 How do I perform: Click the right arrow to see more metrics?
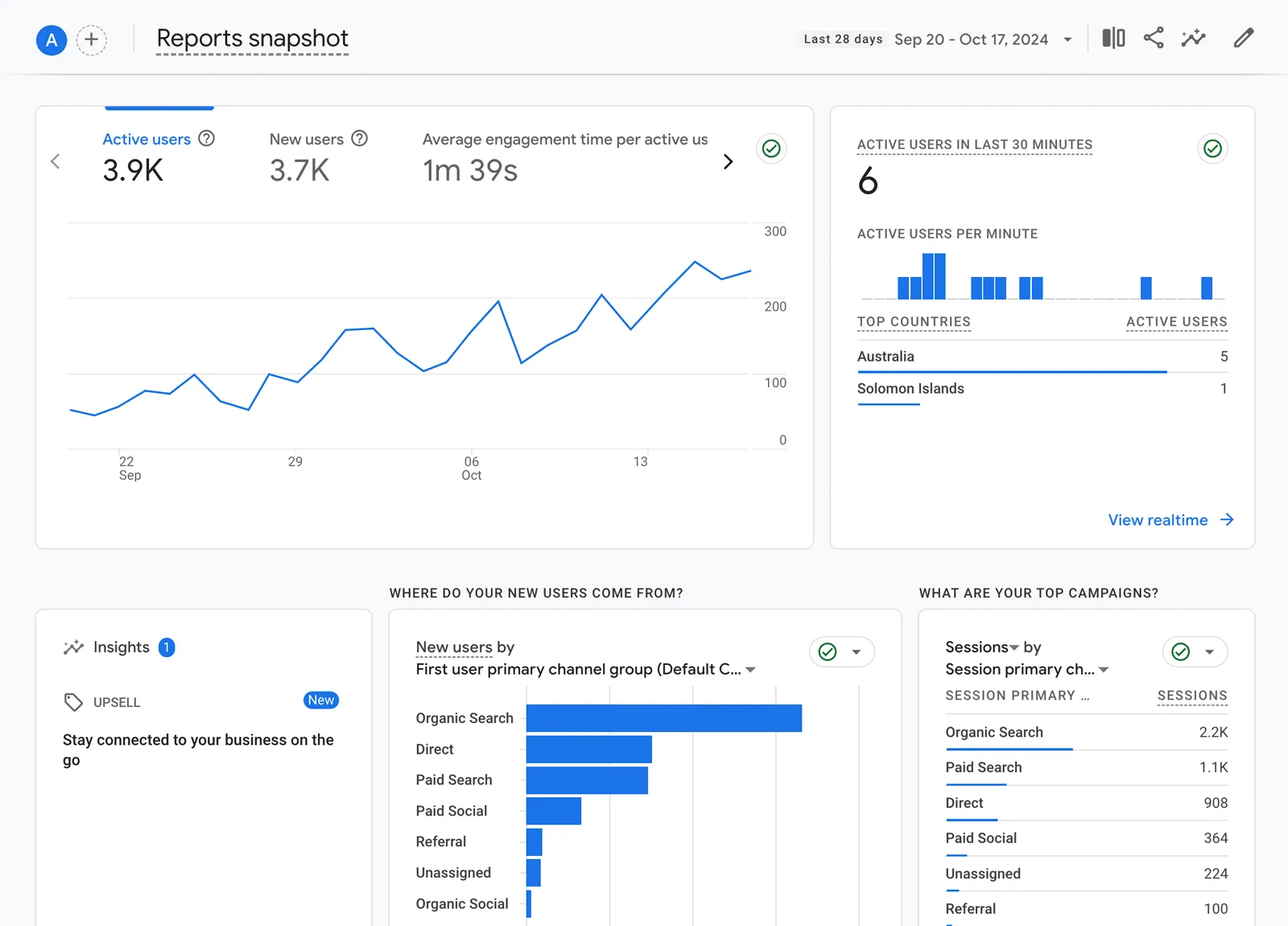(728, 161)
